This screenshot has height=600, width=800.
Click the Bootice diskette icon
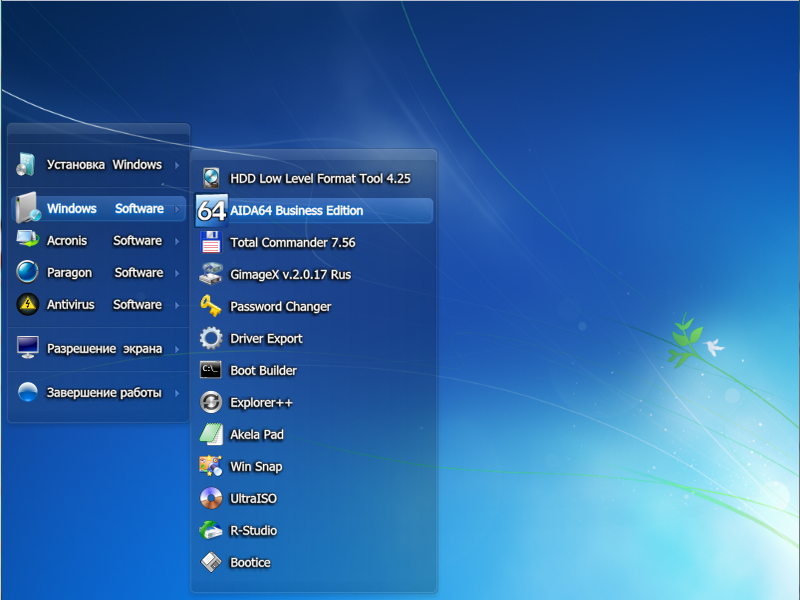pyautogui.click(x=211, y=562)
